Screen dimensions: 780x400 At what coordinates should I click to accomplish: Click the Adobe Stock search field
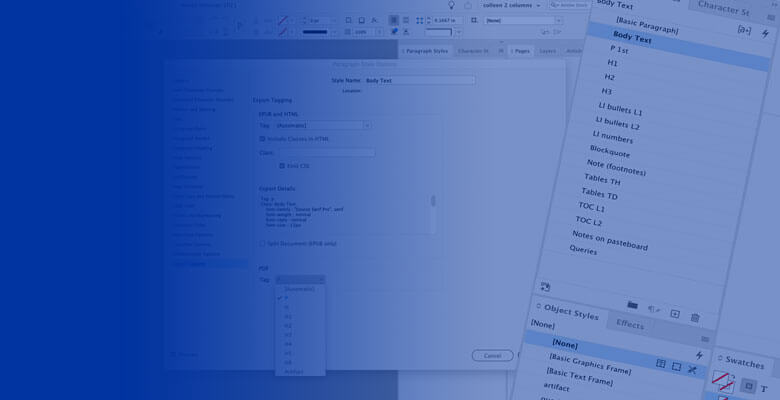pyautogui.click(x=569, y=5)
